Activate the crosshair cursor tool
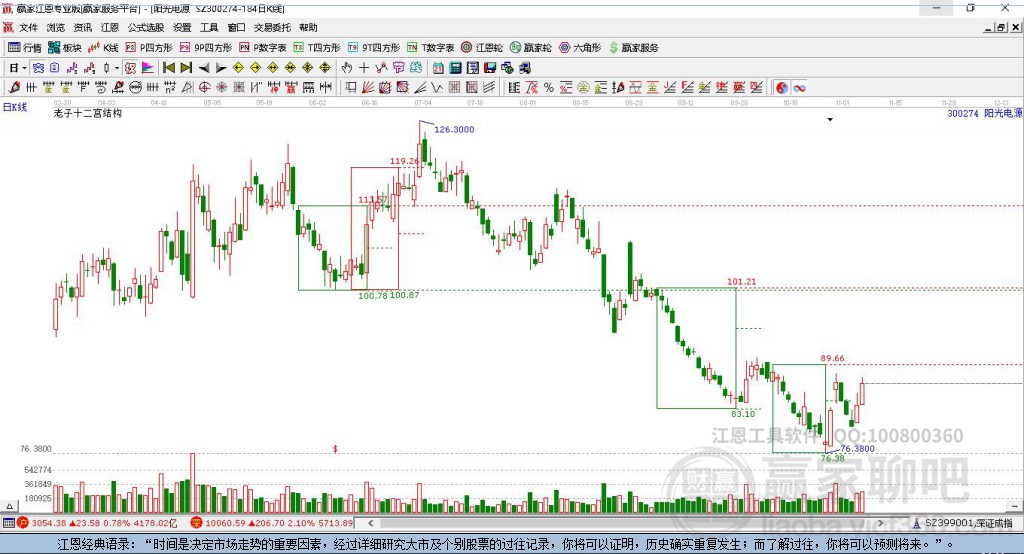The width and height of the screenshot is (1024, 554). pyautogui.click(x=364, y=67)
